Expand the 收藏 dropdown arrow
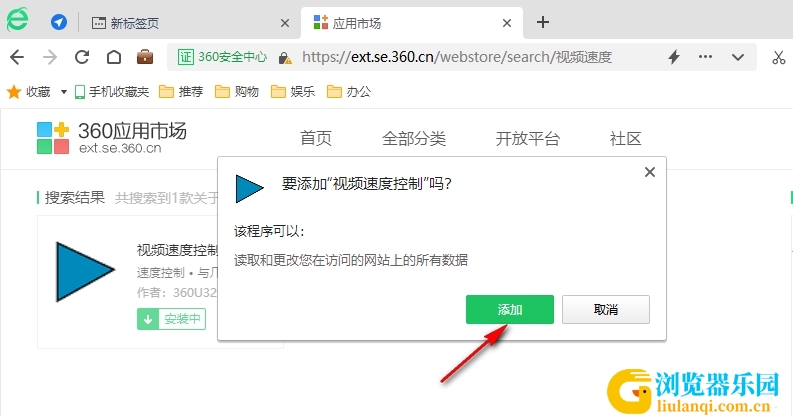This screenshot has height=416, width=793. [64, 92]
